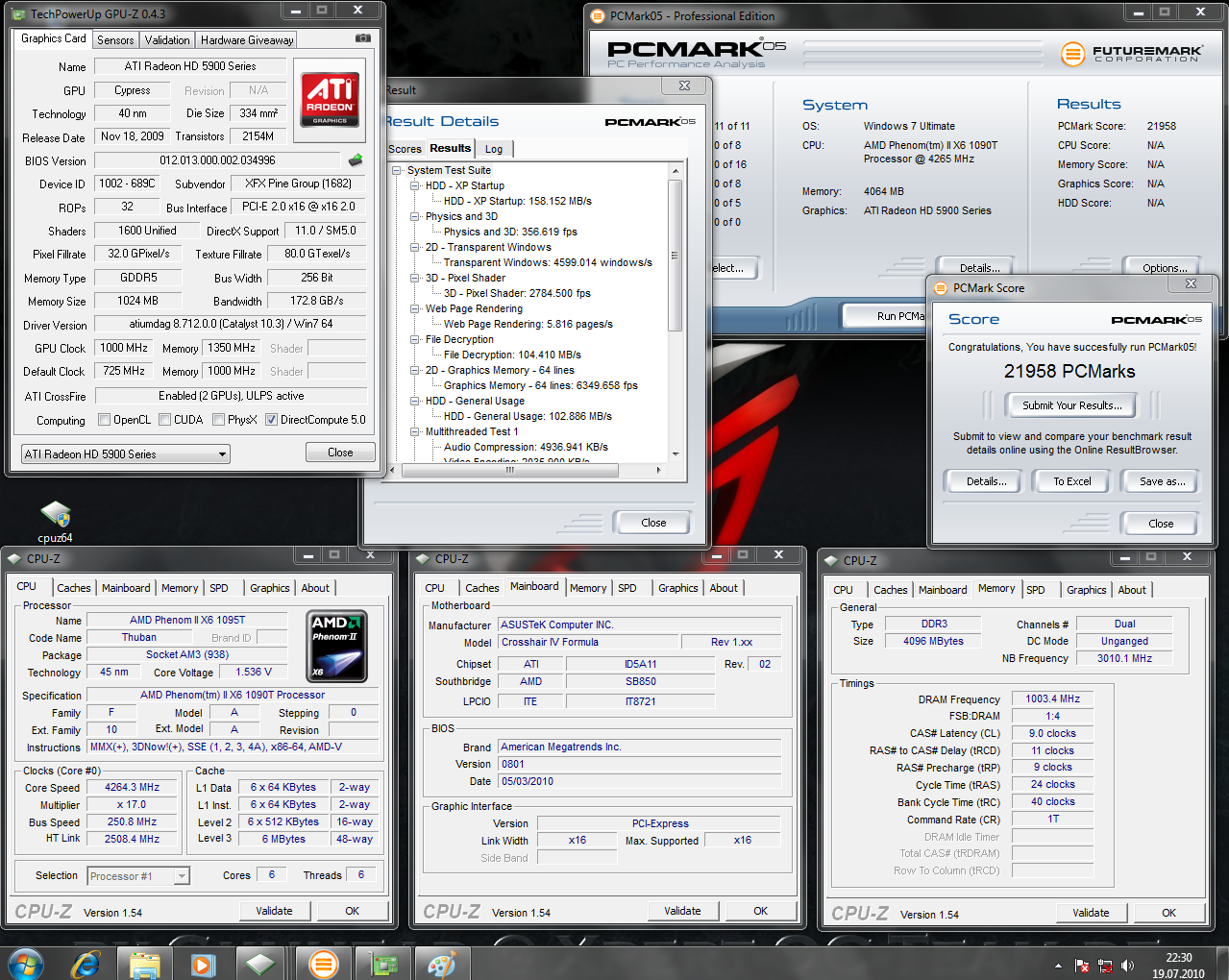1229x980 pixels.
Task: Click the PCMark05 title bar orange icon
Action: 597,15
